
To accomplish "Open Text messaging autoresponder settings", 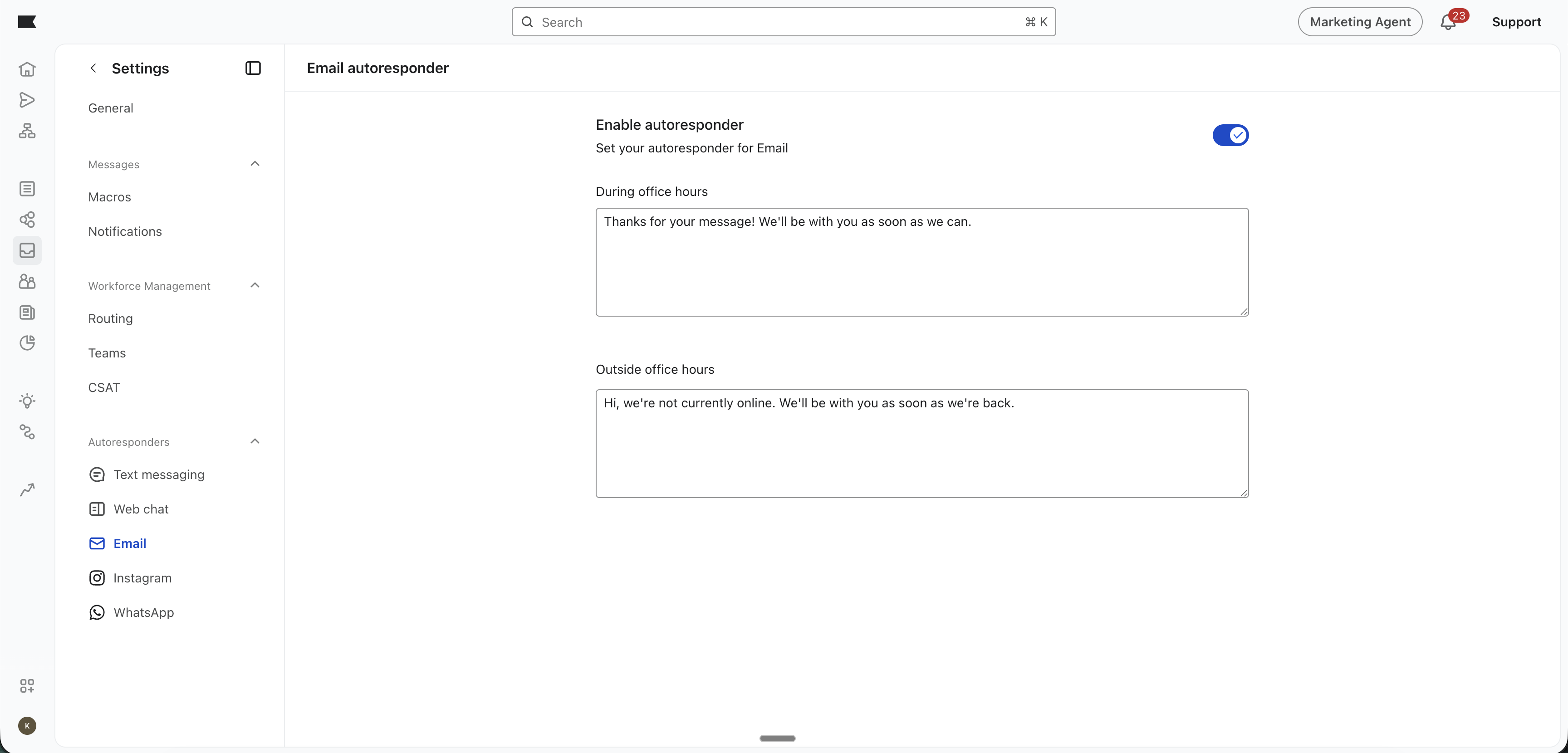I will [x=158, y=475].
